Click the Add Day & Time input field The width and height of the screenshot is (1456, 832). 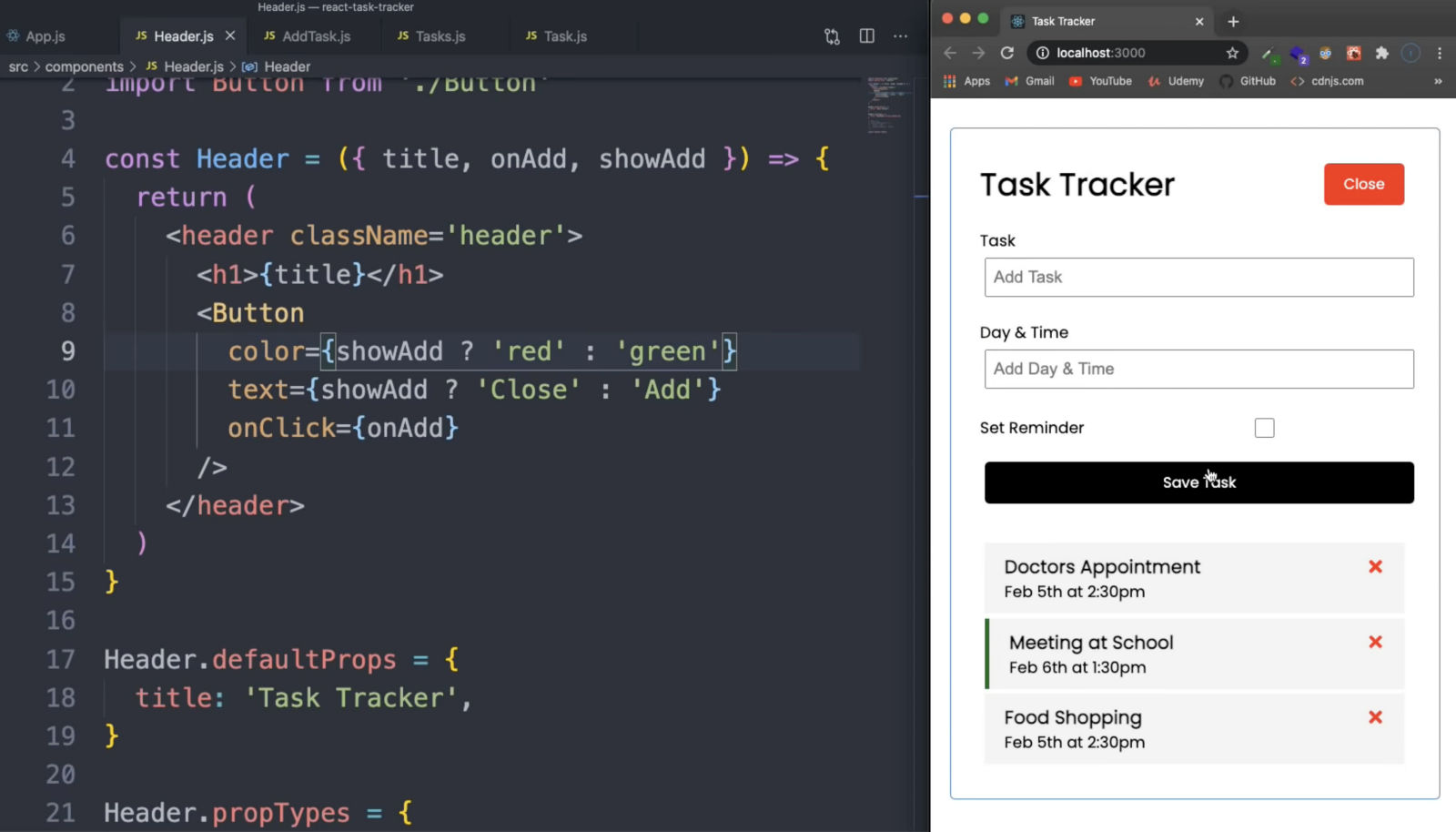1199,369
